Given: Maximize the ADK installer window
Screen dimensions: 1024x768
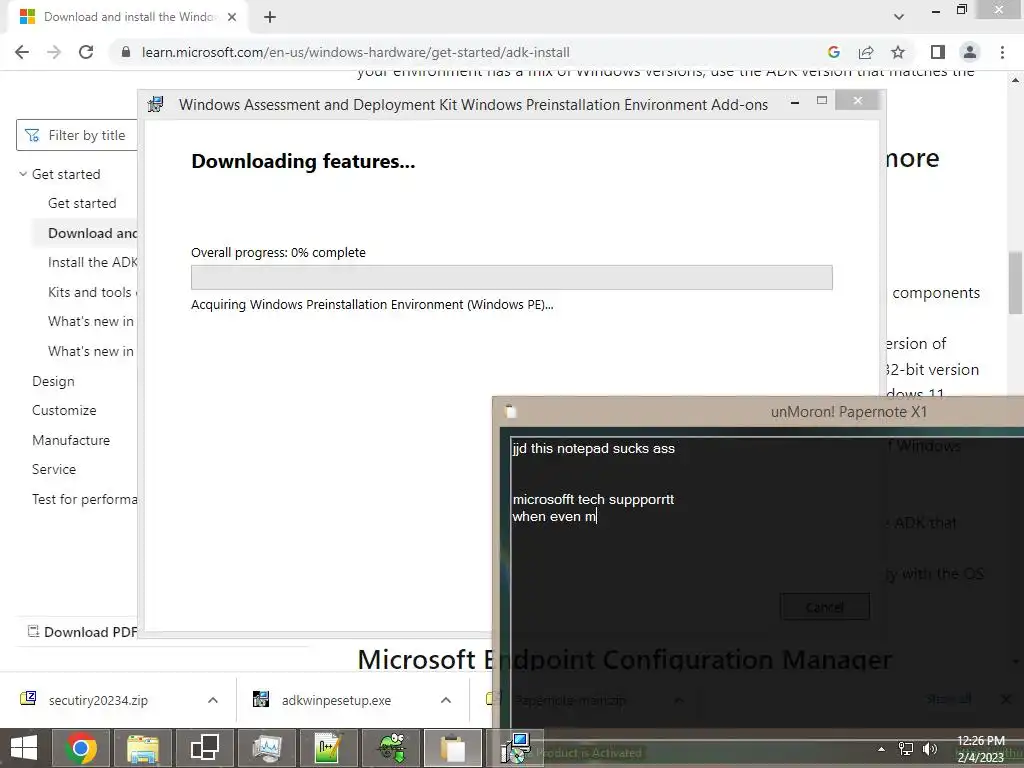Looking at the screenshot, I should tap(822, 101).
